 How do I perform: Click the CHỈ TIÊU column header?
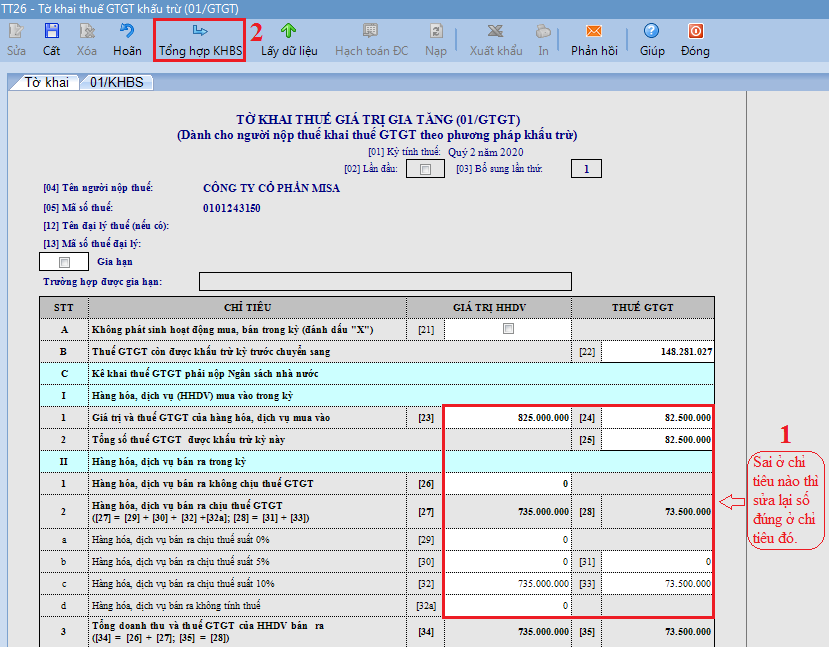pos(247,308)
